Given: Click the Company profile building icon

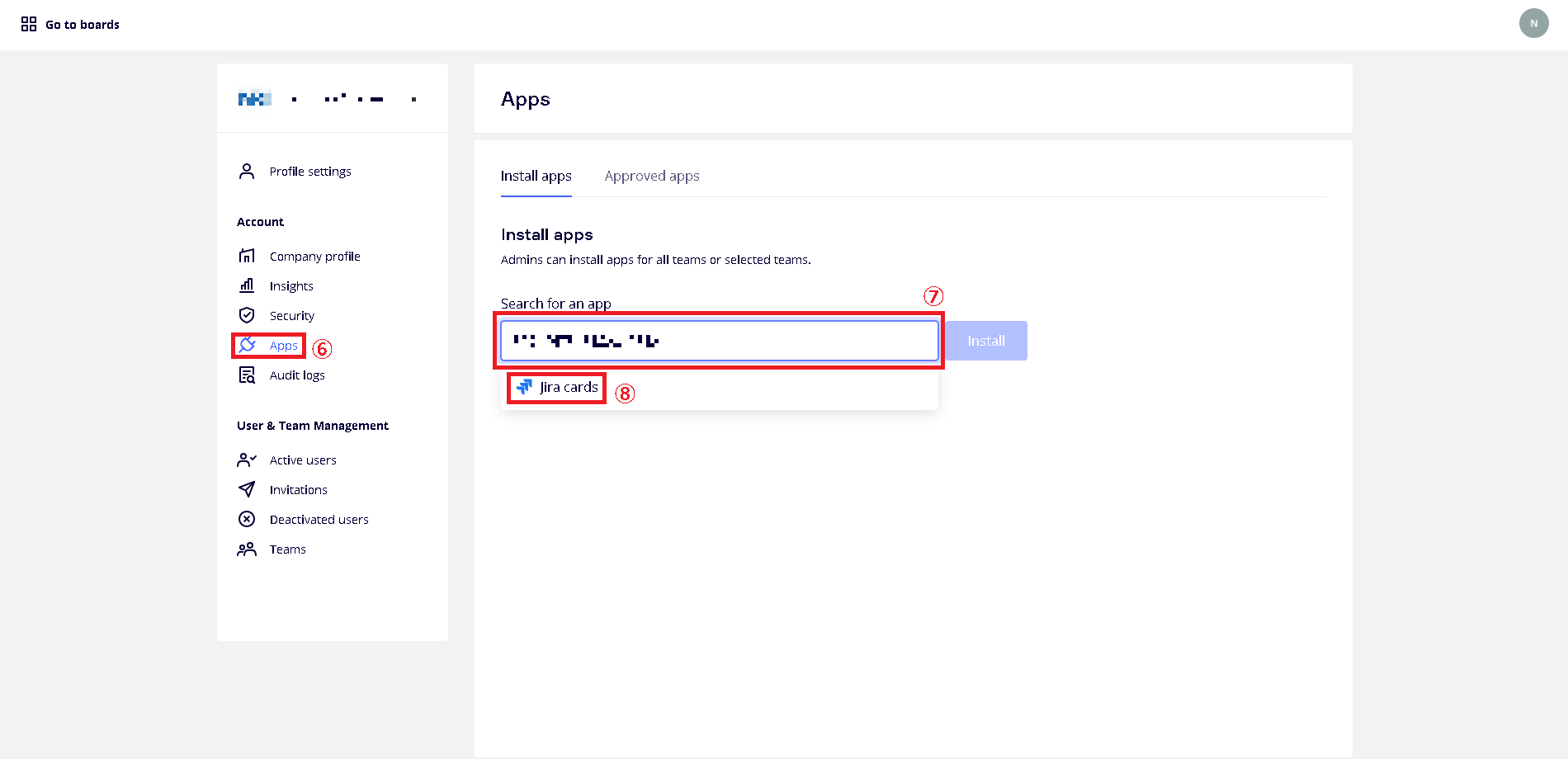Looking at the screenshot, I should click(247, 256).
